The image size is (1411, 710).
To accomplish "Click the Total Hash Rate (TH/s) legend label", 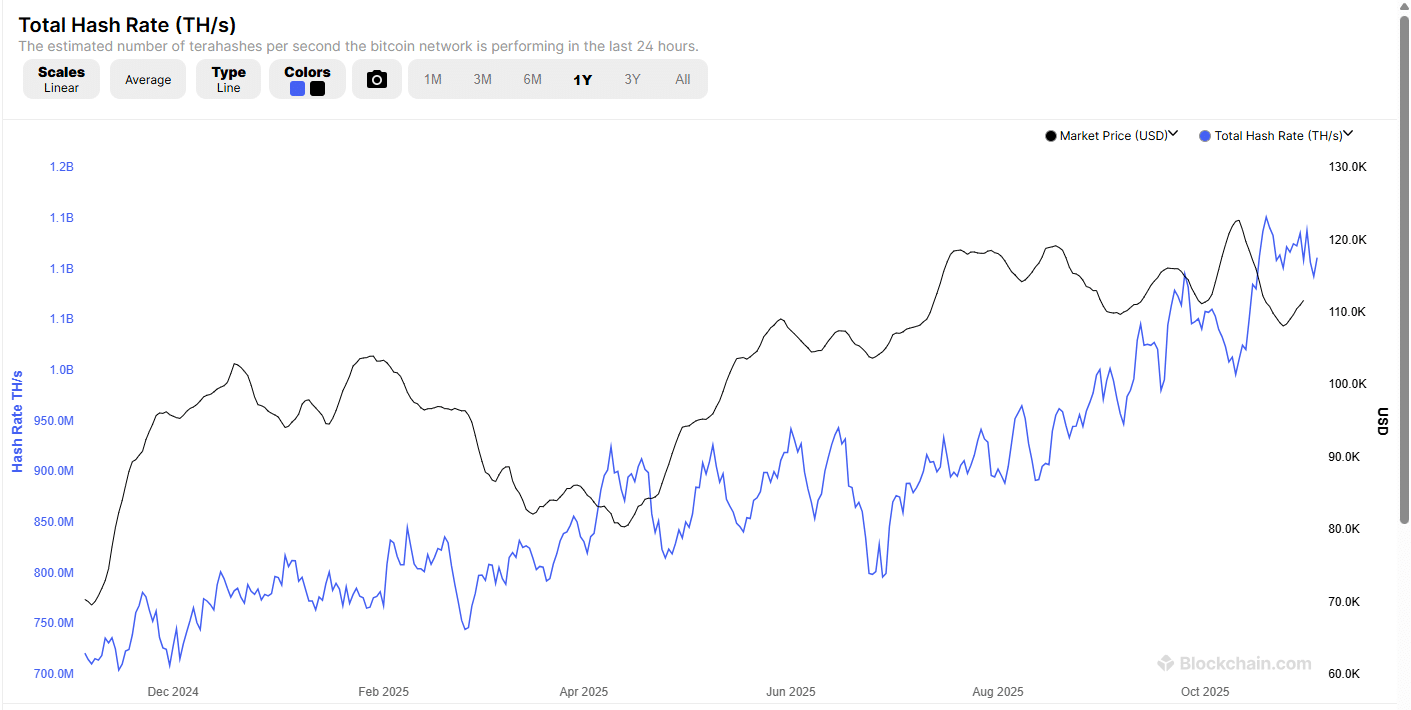I will tap(1278, 136).
